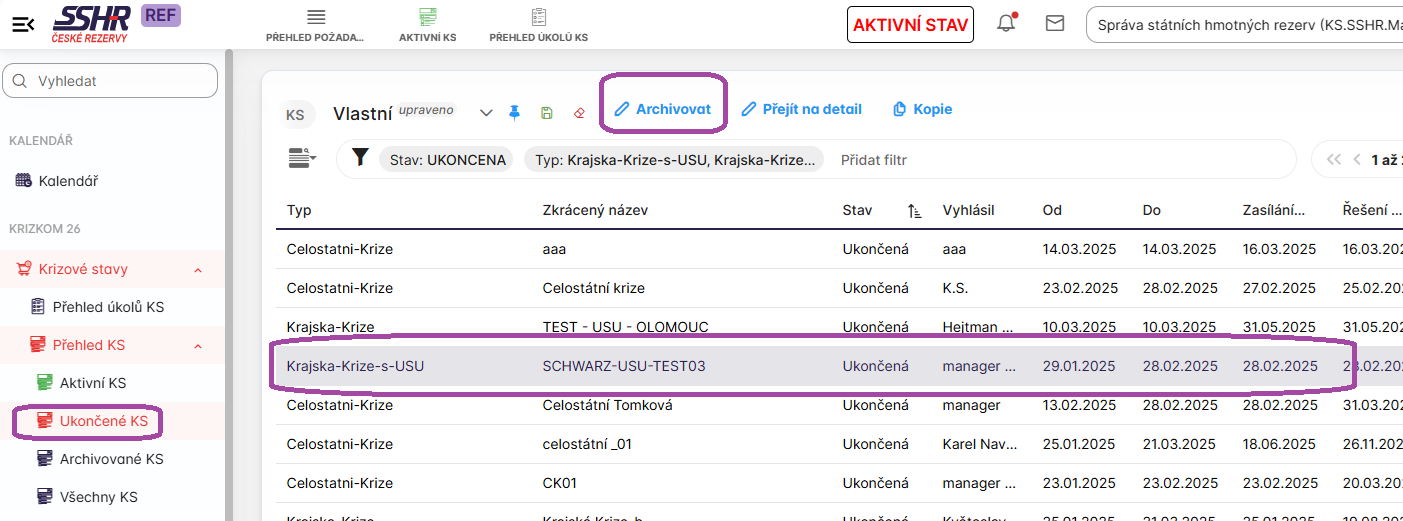Clear view changes with red eraser icon
Screen dimensions: 1403x521
tap(578, 113)
